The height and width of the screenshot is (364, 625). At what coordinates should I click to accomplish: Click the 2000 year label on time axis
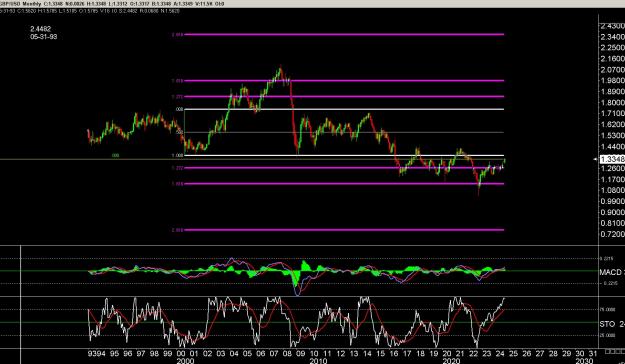(x=185, y=361)
